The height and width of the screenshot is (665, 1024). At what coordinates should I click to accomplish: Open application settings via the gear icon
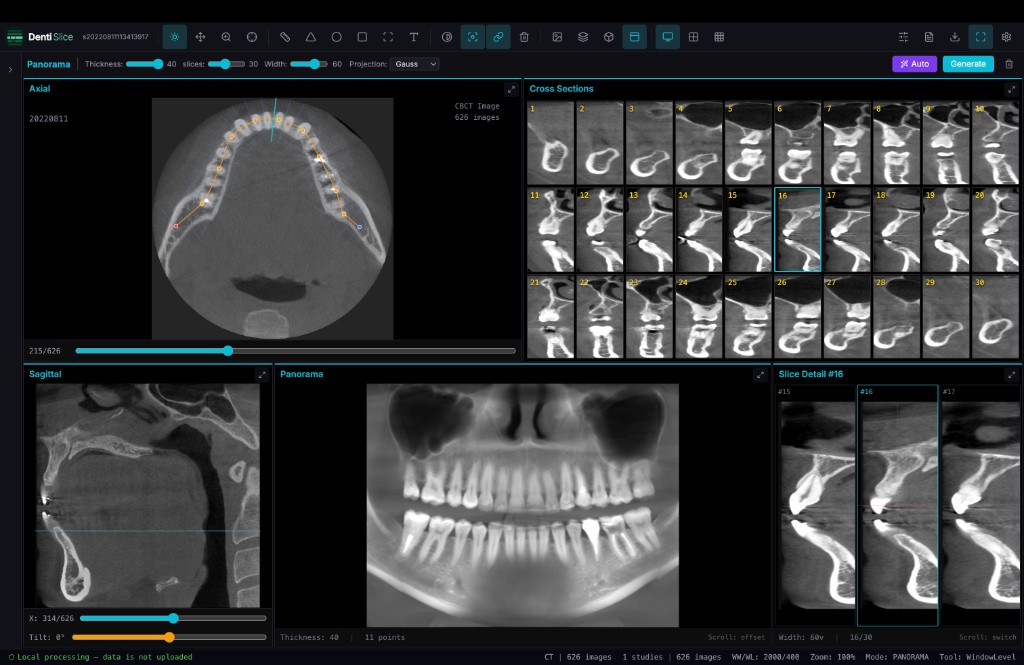click(x=1006, y=36)
